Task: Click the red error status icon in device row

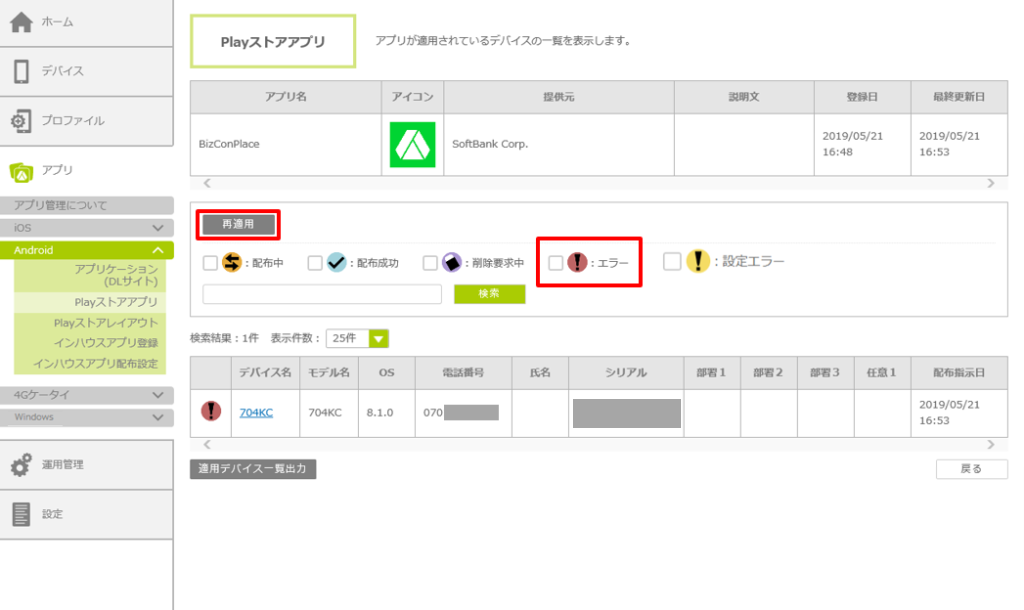Action: coord(211,411)
